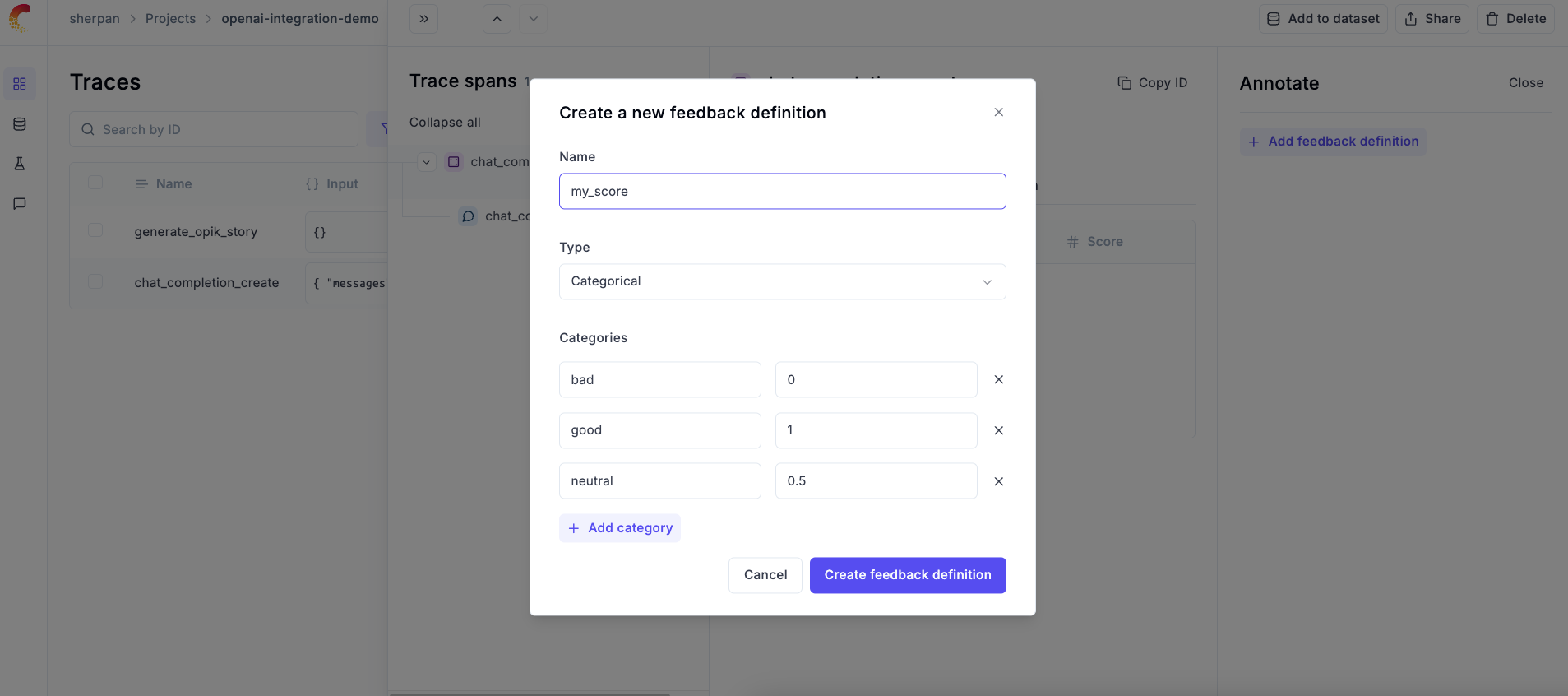Click inside the Name field showing my_score
This screenshot has width=1568, height=696.
[781, 191]
